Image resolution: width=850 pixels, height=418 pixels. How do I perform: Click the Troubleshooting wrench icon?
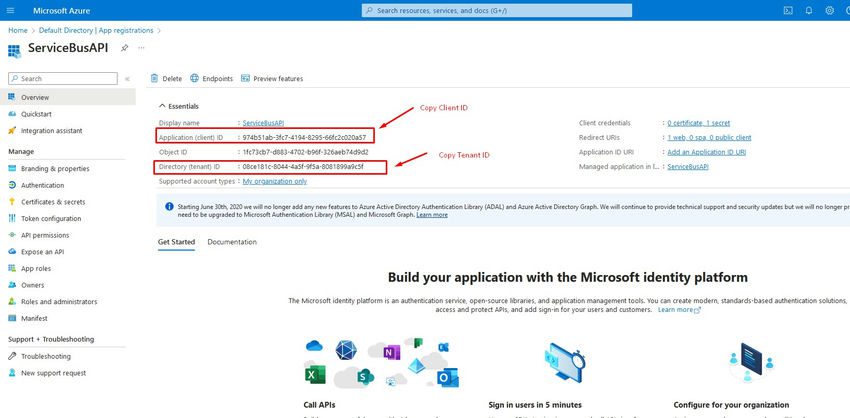pyautogui.click(x=12, y=356)
